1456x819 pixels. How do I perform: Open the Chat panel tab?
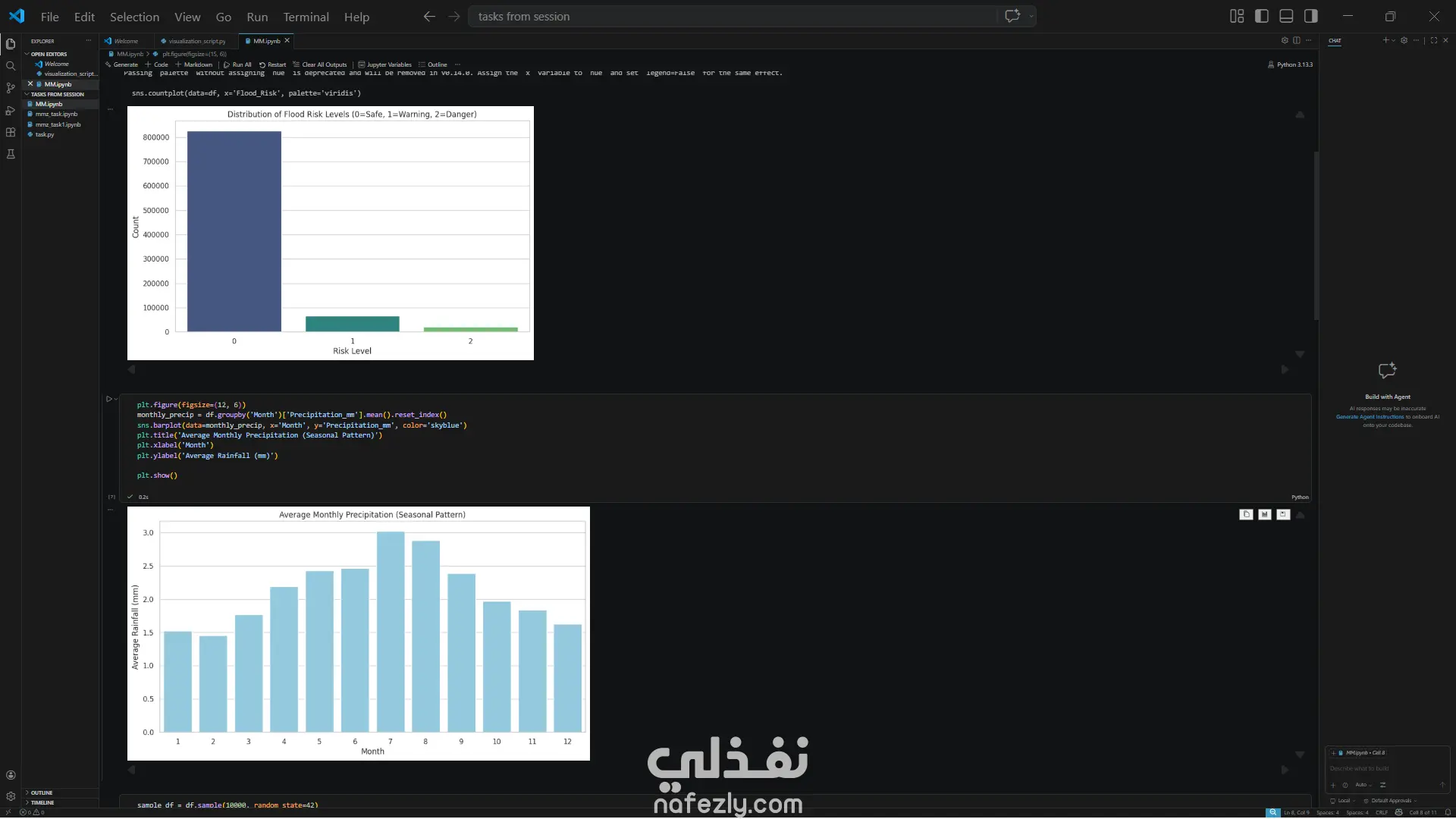[1335, 41]
